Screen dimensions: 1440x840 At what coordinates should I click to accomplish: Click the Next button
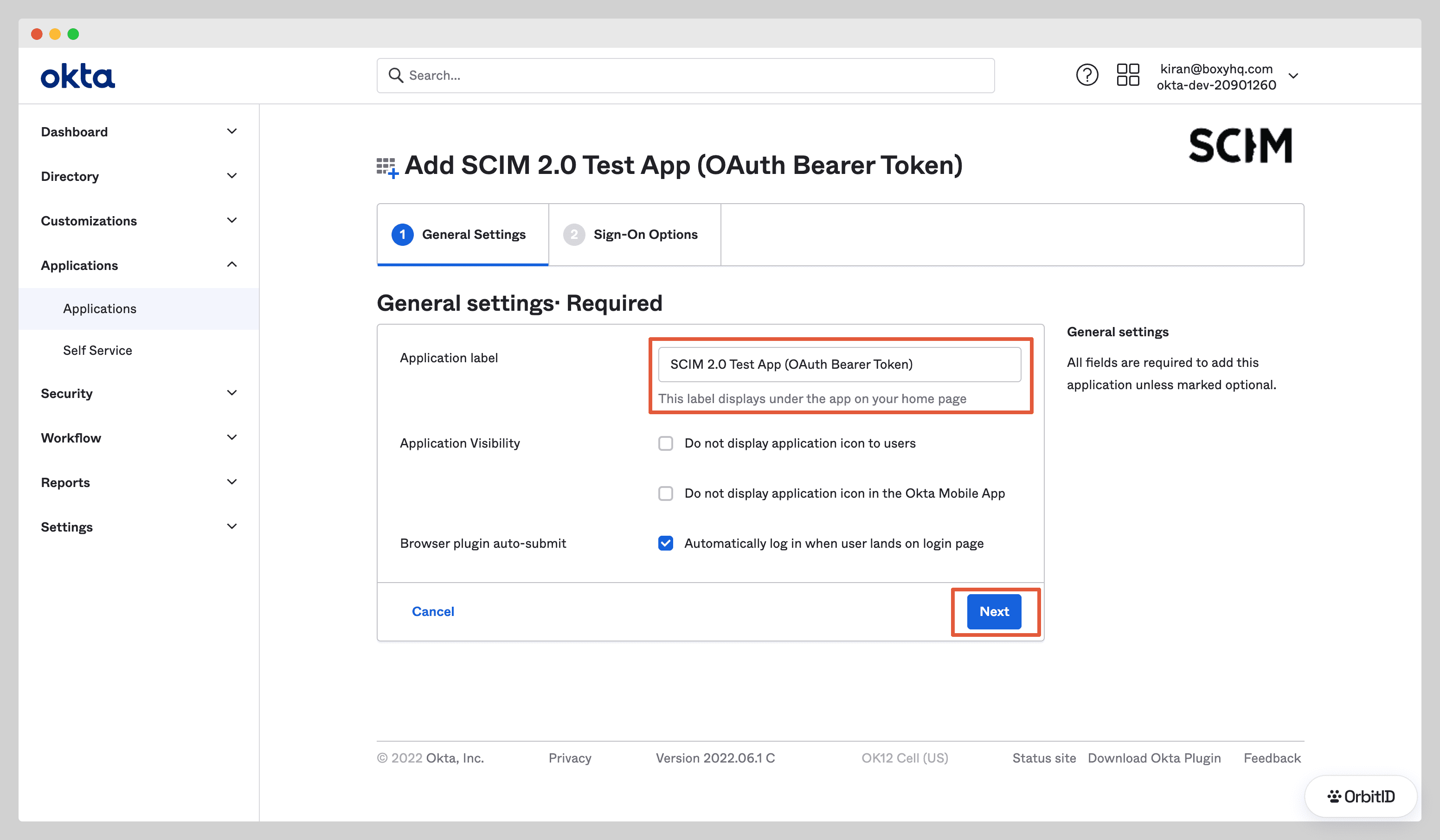tap(994, 611)
